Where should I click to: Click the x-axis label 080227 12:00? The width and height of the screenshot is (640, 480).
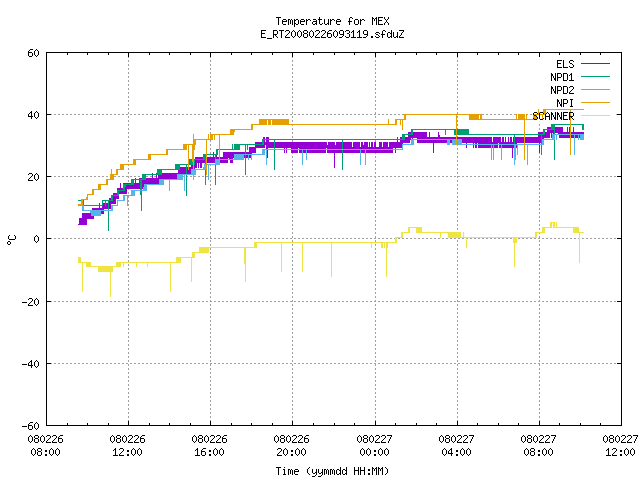pos(620,446)
